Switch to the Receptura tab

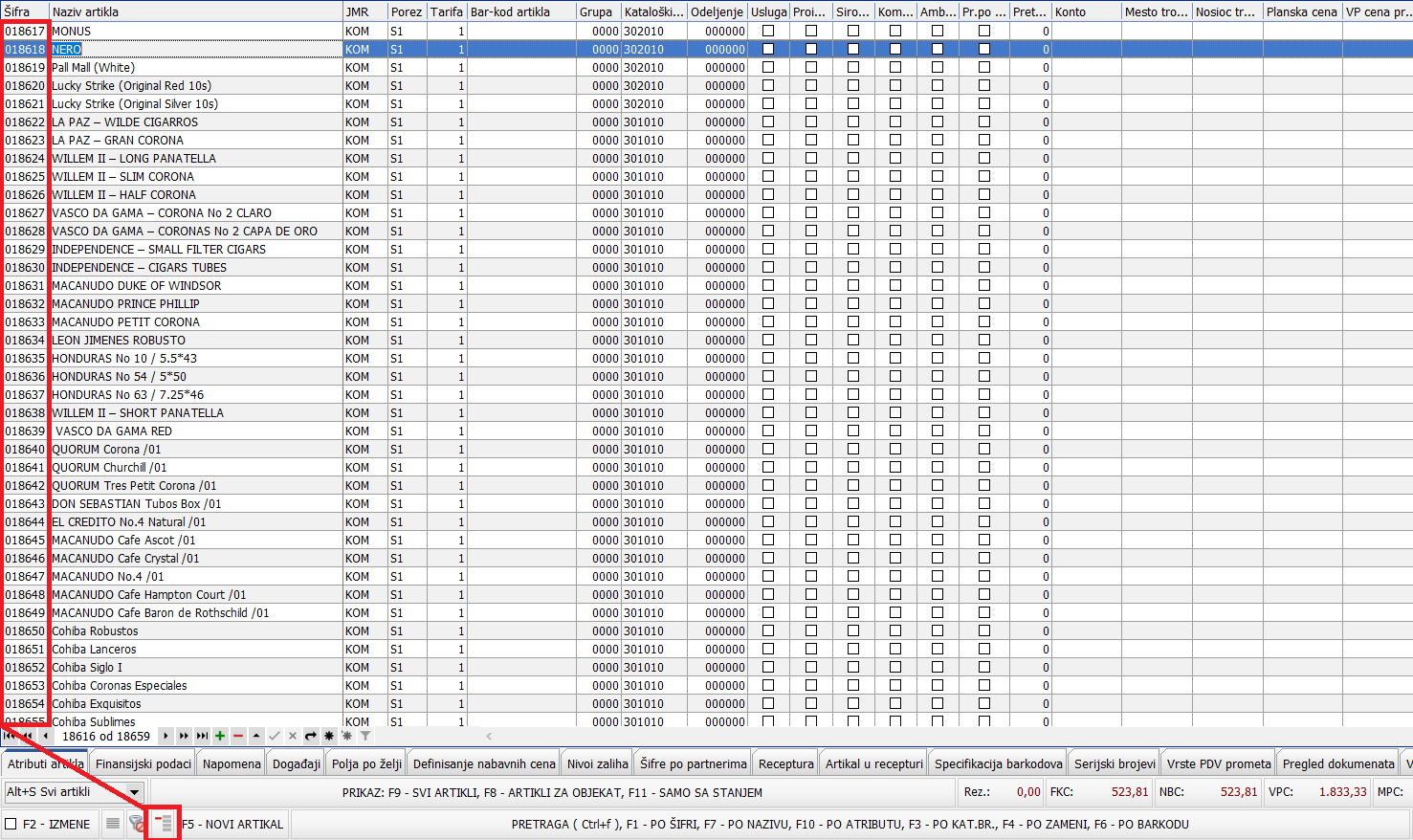click(x=785, y=763)
